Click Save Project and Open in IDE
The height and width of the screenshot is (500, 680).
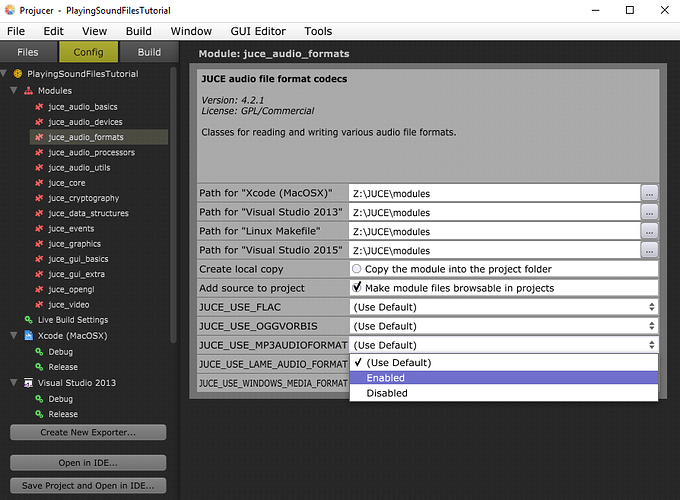88,486
